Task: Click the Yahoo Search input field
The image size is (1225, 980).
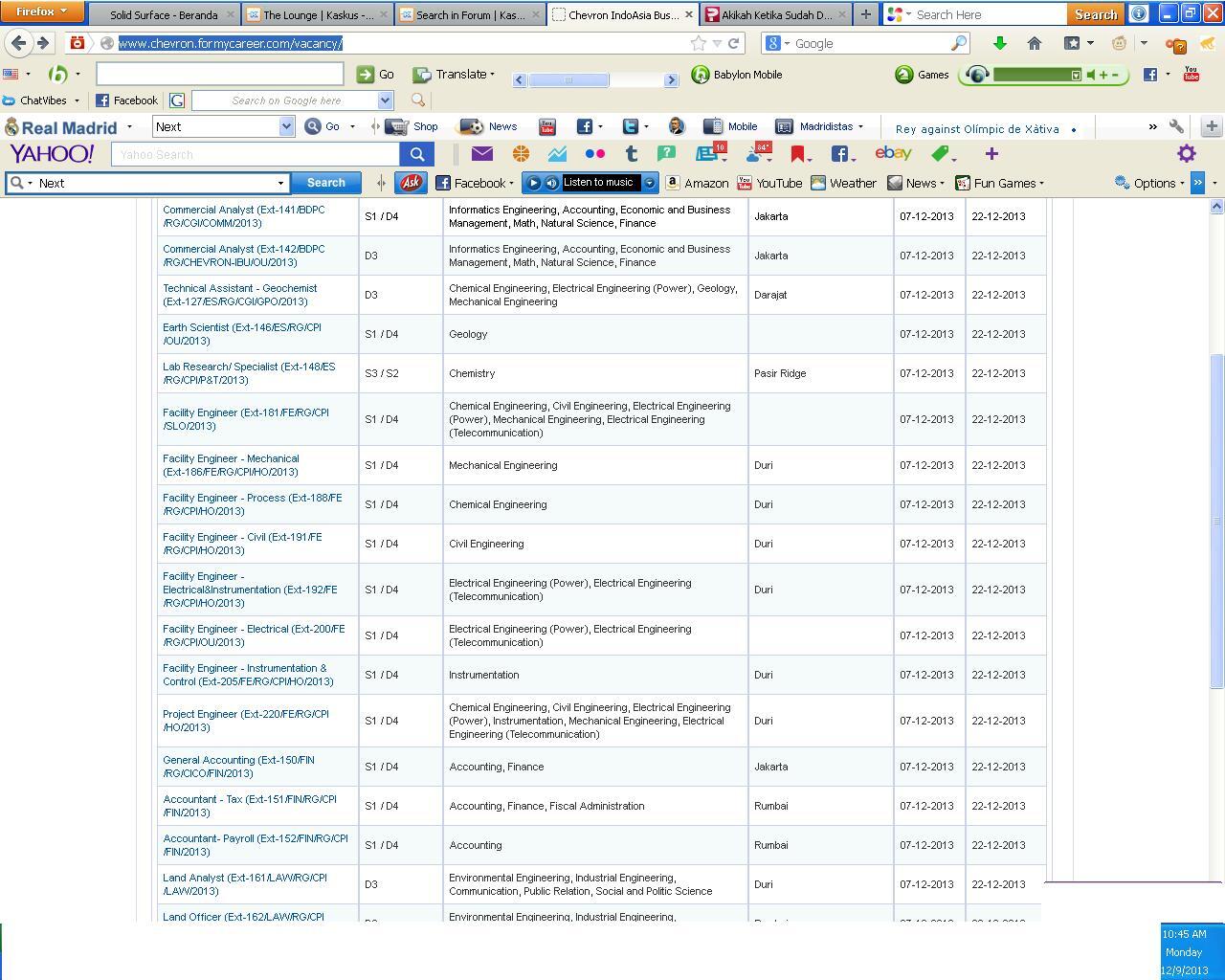Action: (x=255, y=154)
